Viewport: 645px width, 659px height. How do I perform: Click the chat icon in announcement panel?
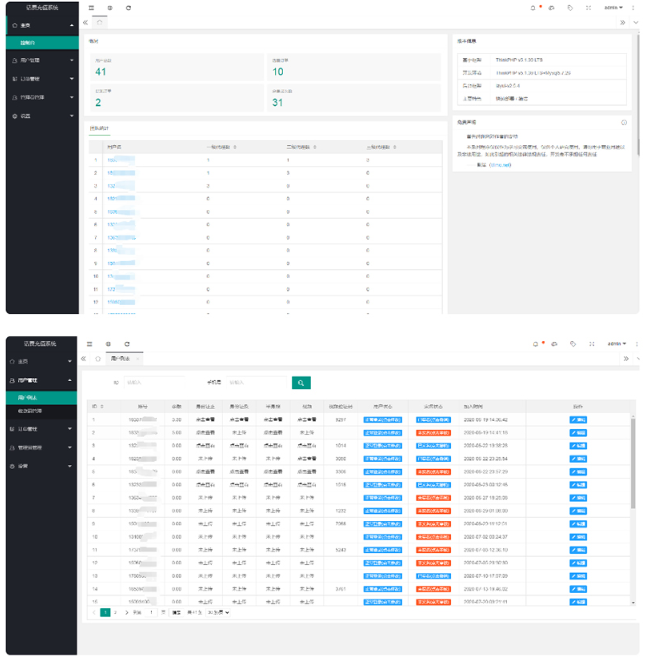tap(624, 122)
